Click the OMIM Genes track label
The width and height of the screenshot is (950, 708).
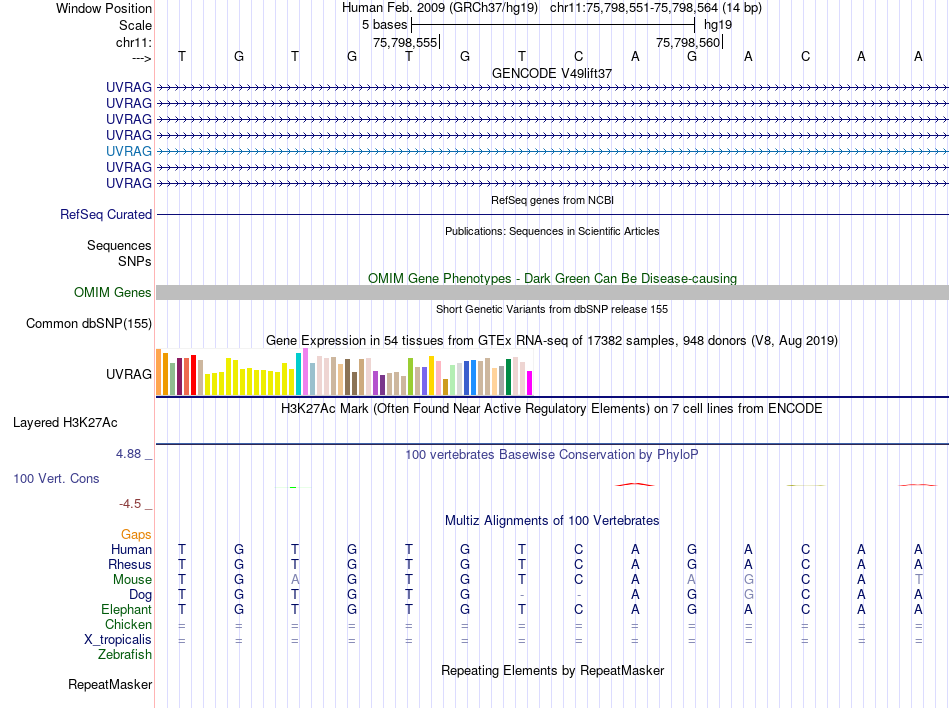point(113,293)
